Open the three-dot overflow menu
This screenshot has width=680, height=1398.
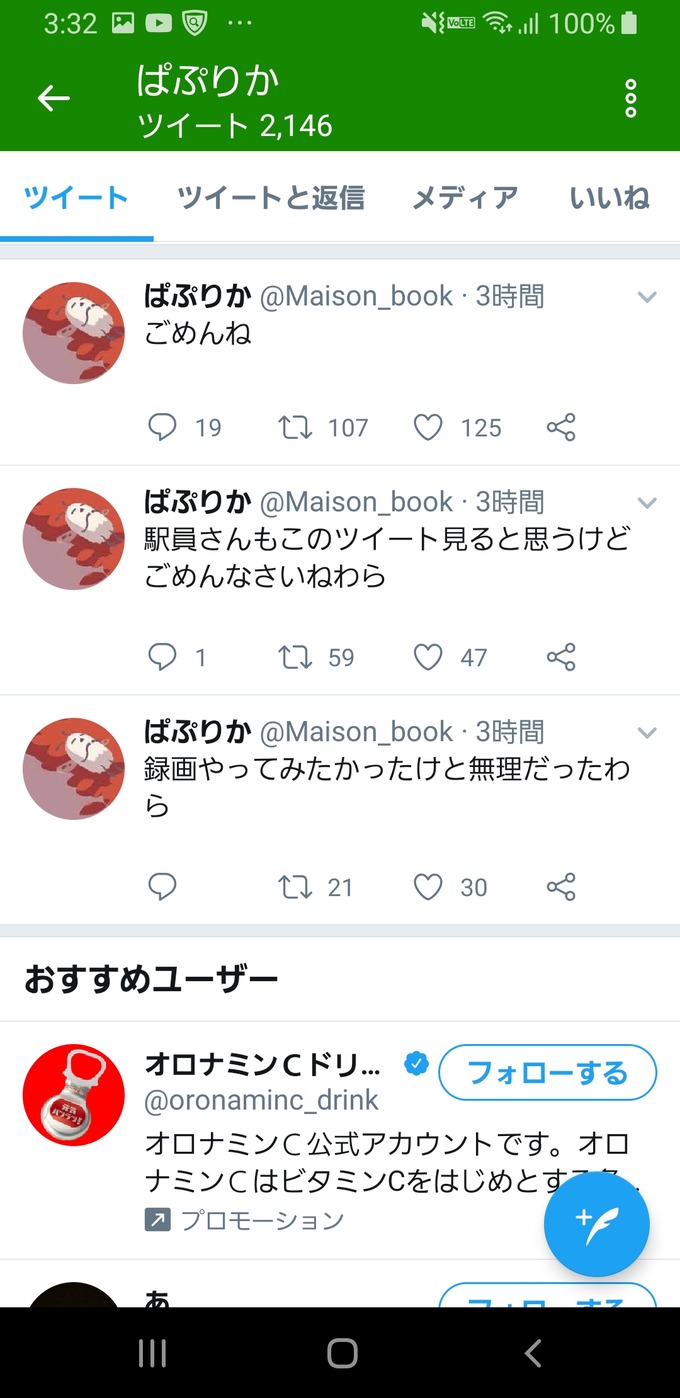pos(630,99)
